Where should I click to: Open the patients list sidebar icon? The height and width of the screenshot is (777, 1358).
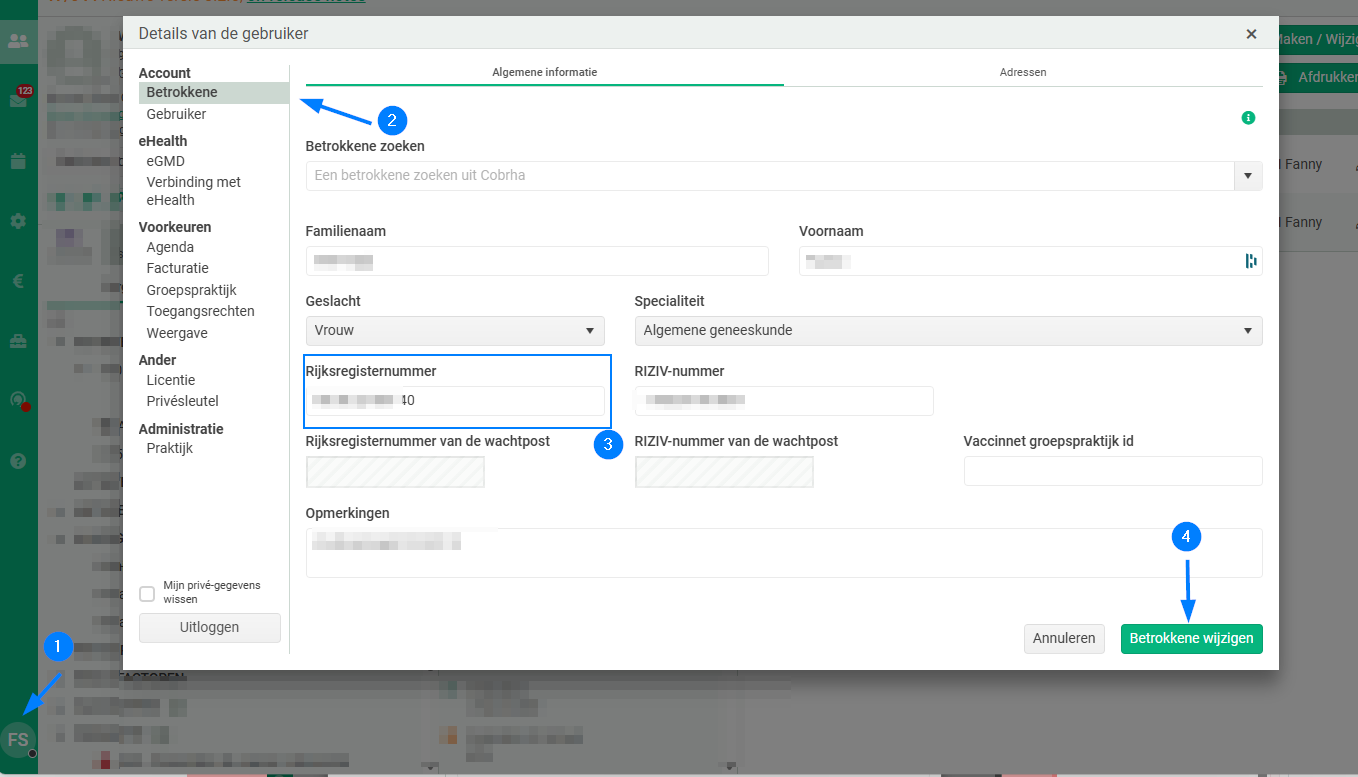pyautogui.click(x=18, y=42)
